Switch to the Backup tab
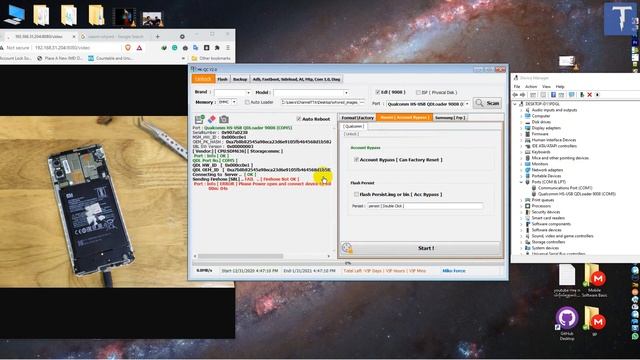The image size is (640, 360). coord(240,79)
